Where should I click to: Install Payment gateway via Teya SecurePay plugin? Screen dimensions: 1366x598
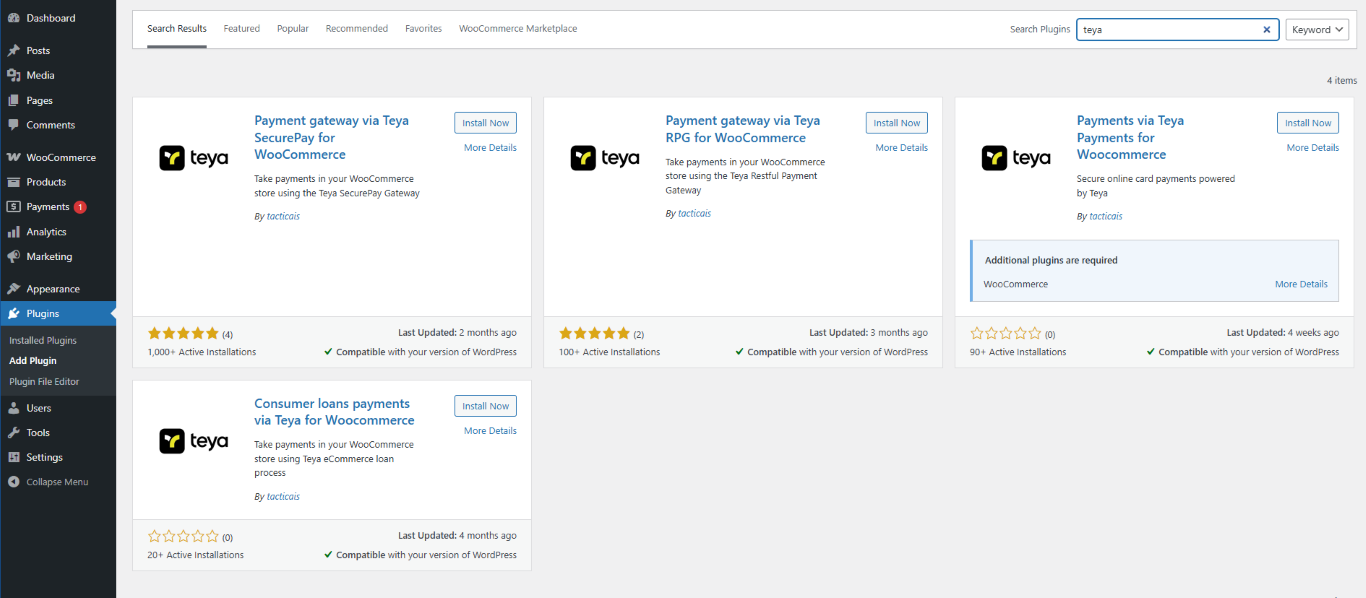coord(485,123)
